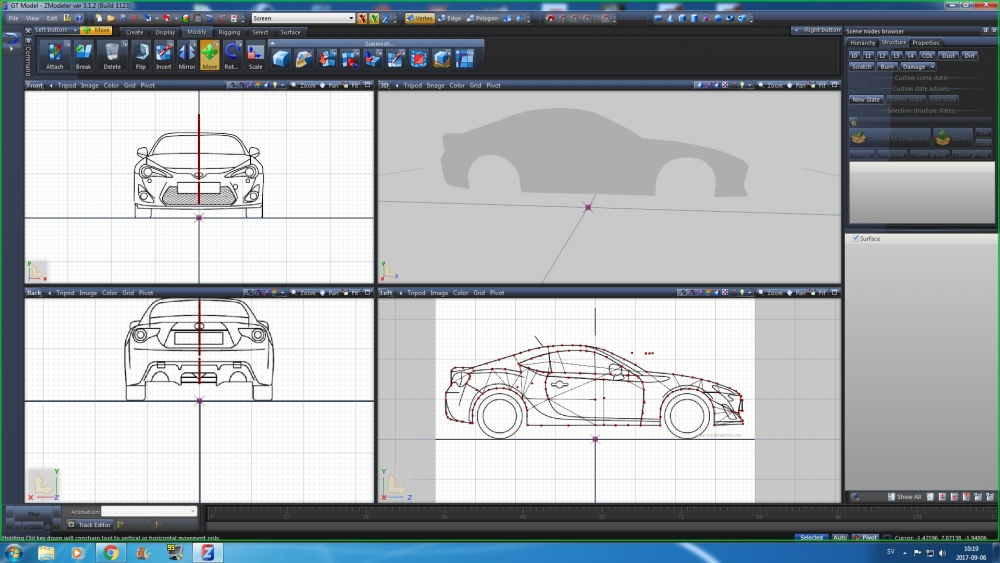
Task: Select the Mirror tool
Action: pos(187,55)
